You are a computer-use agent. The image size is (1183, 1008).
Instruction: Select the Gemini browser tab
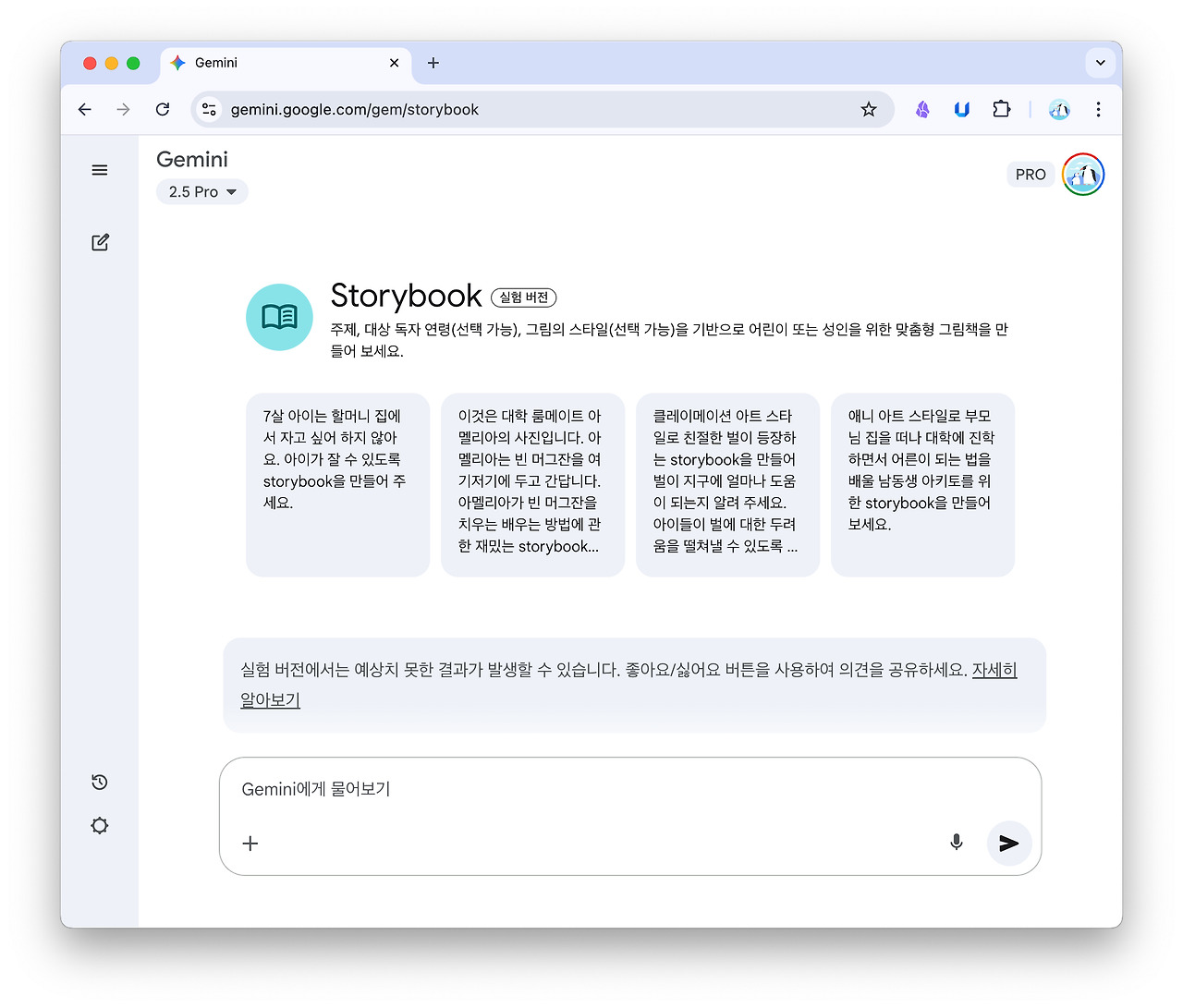(287, 63)
